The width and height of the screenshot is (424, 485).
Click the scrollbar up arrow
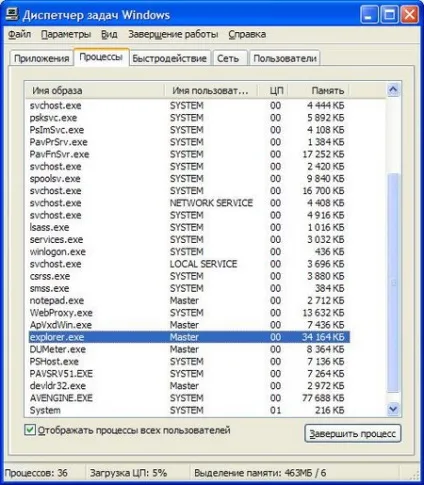point(393,89)
